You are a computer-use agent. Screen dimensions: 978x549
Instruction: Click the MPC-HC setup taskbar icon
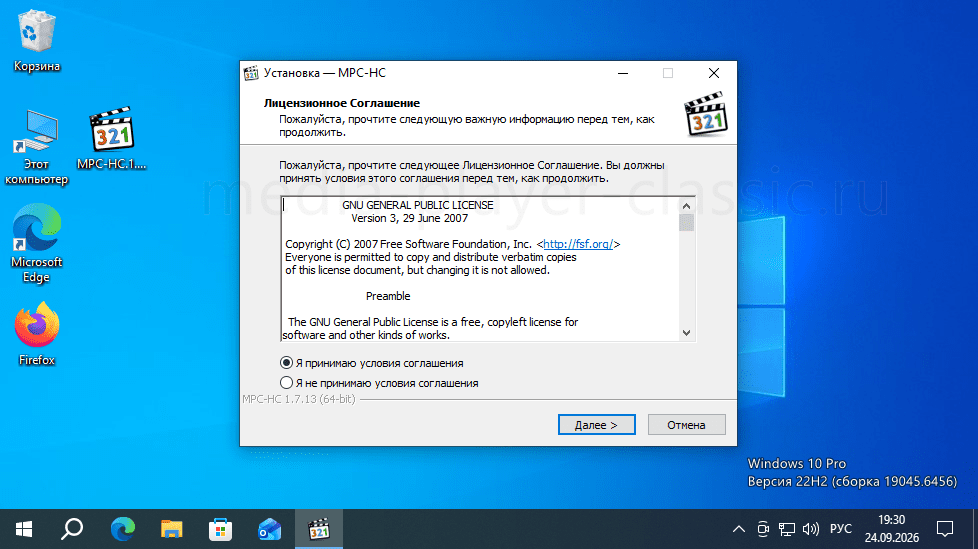pos(319,530)
